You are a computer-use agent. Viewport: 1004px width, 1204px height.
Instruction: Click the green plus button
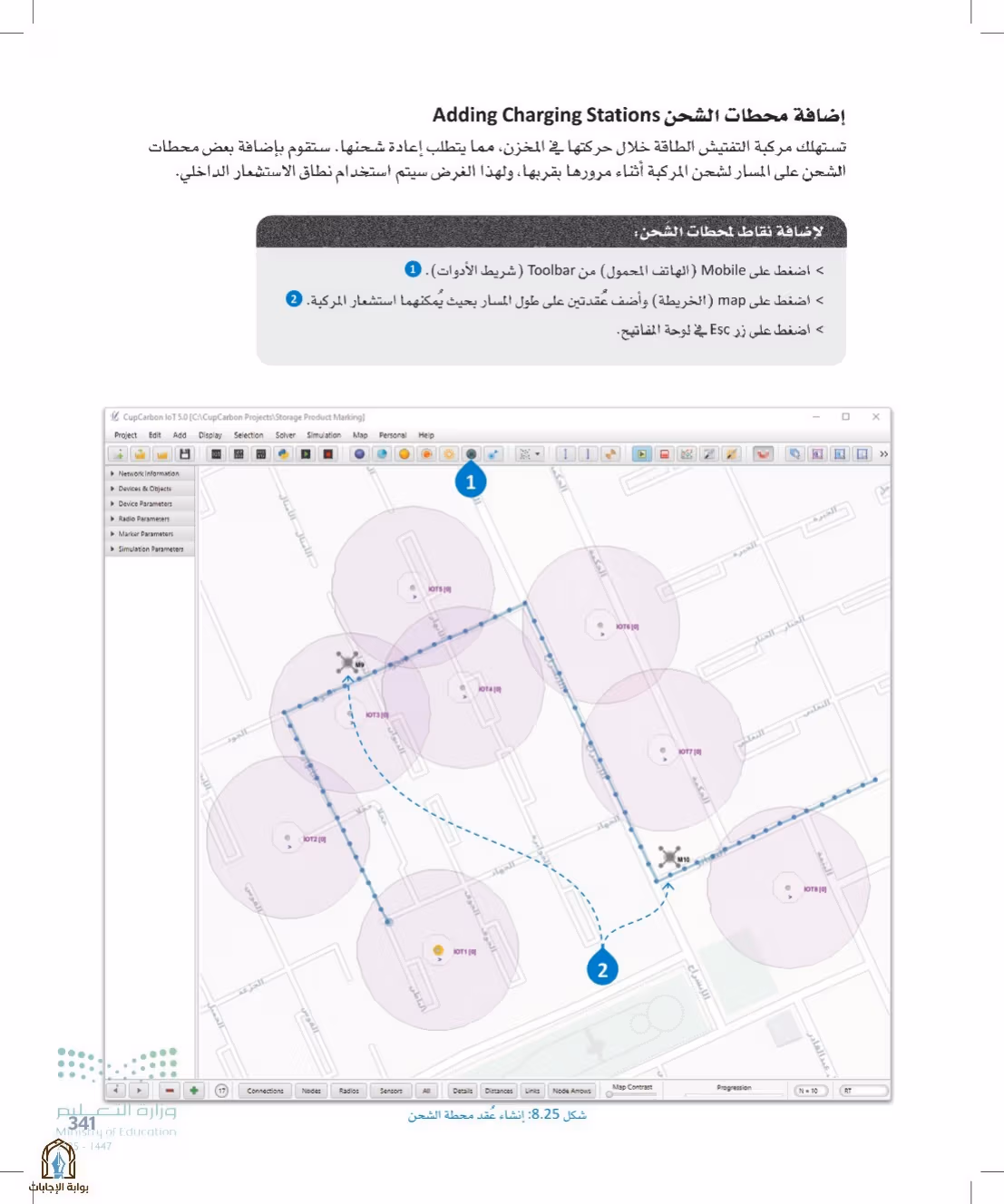click(x=193, y=1091)
